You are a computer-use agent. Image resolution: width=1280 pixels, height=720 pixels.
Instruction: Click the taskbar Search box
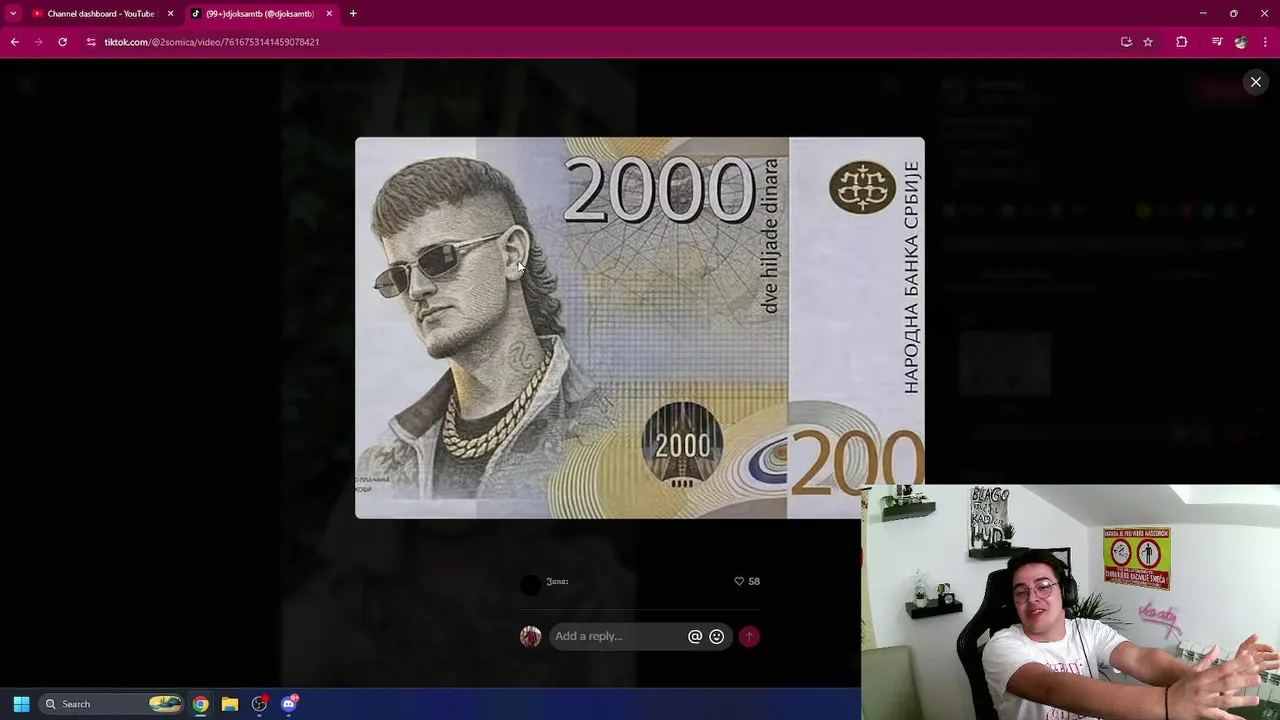coord(112,704)
